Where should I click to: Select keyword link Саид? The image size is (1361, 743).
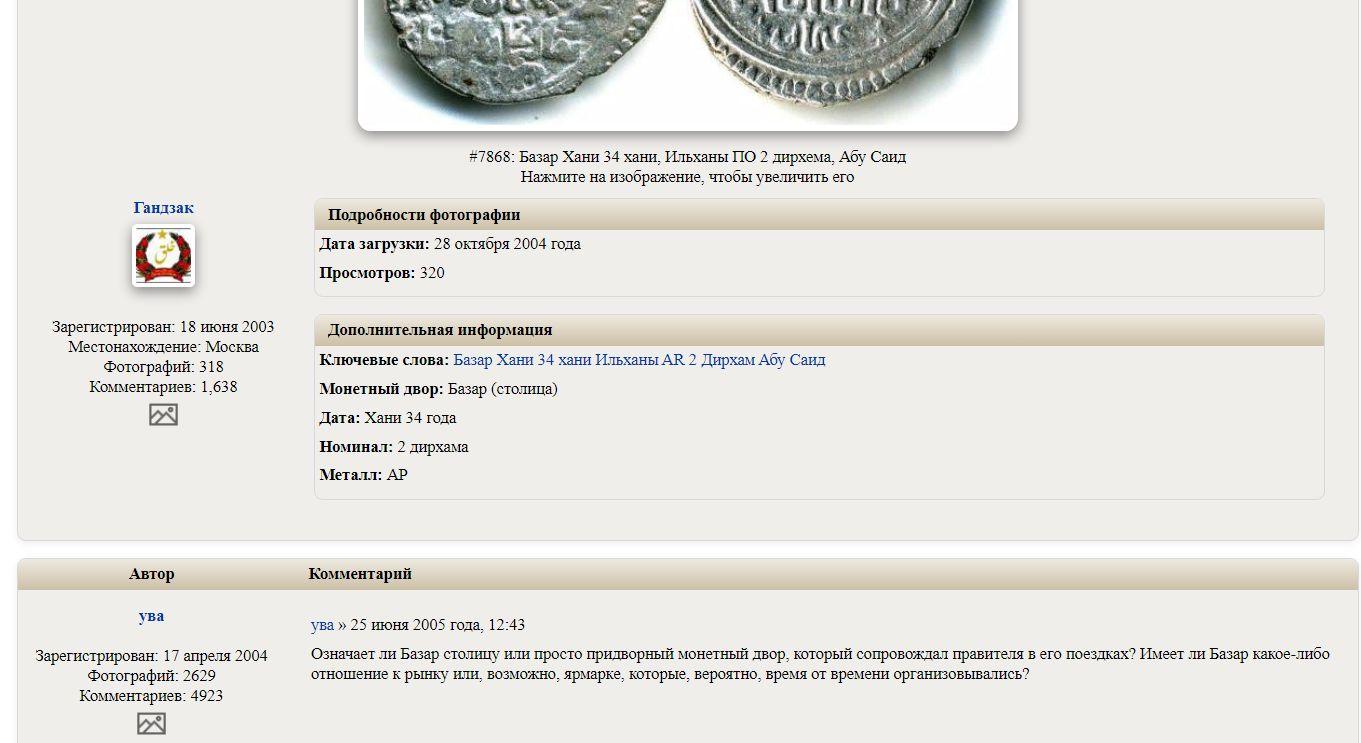(807, 360)
